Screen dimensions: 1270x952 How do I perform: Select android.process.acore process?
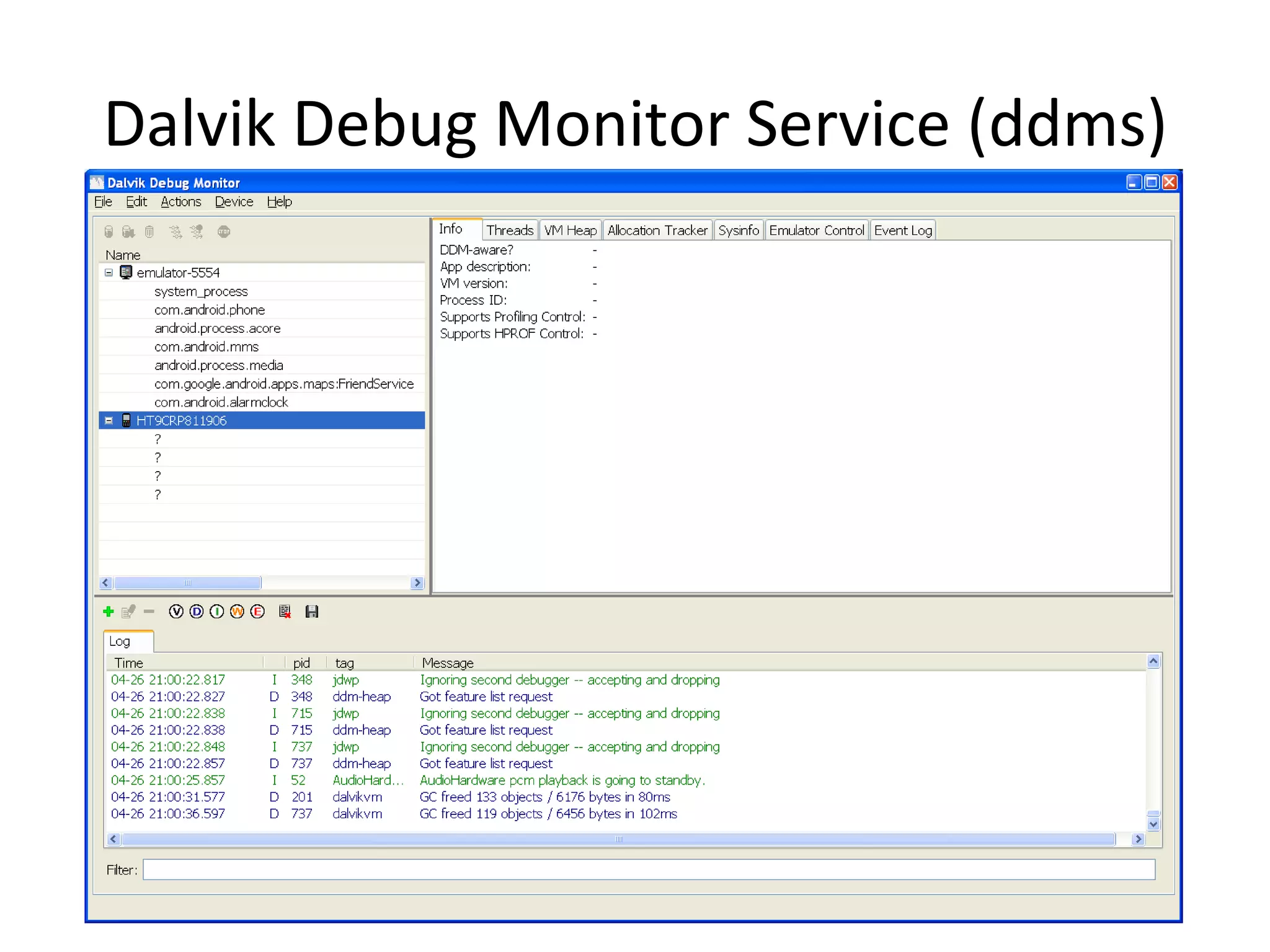262,328
